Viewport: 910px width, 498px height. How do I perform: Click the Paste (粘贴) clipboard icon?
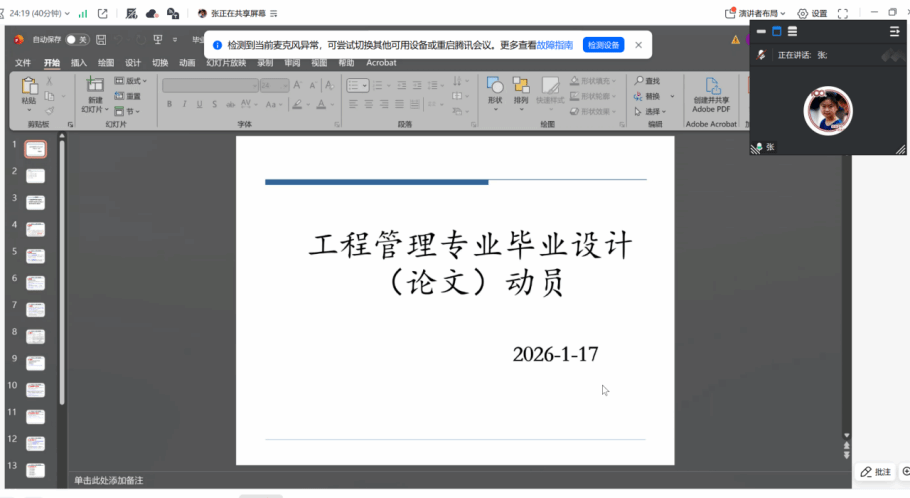pyautogui.click(x=30, y=86)
